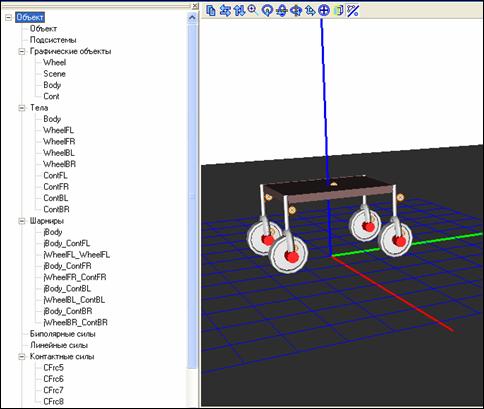Collapse the Тела tree node

pos(22,108)
